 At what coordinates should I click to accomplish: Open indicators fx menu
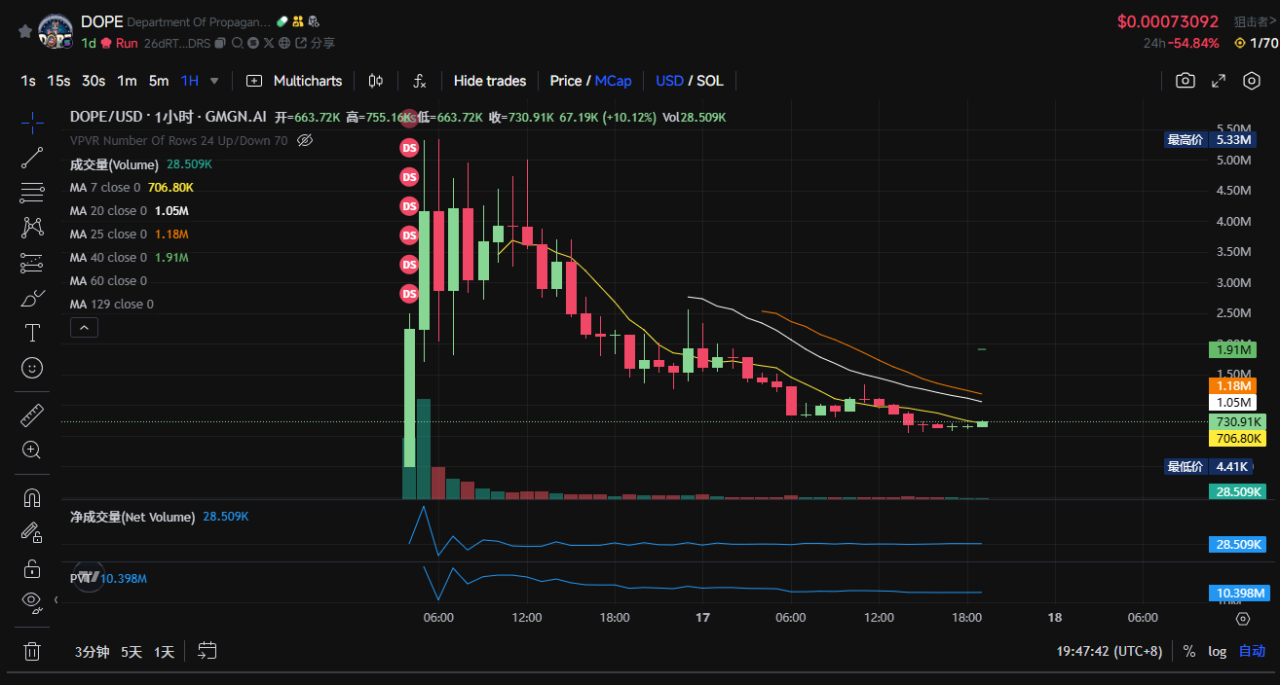click(420, 81)
